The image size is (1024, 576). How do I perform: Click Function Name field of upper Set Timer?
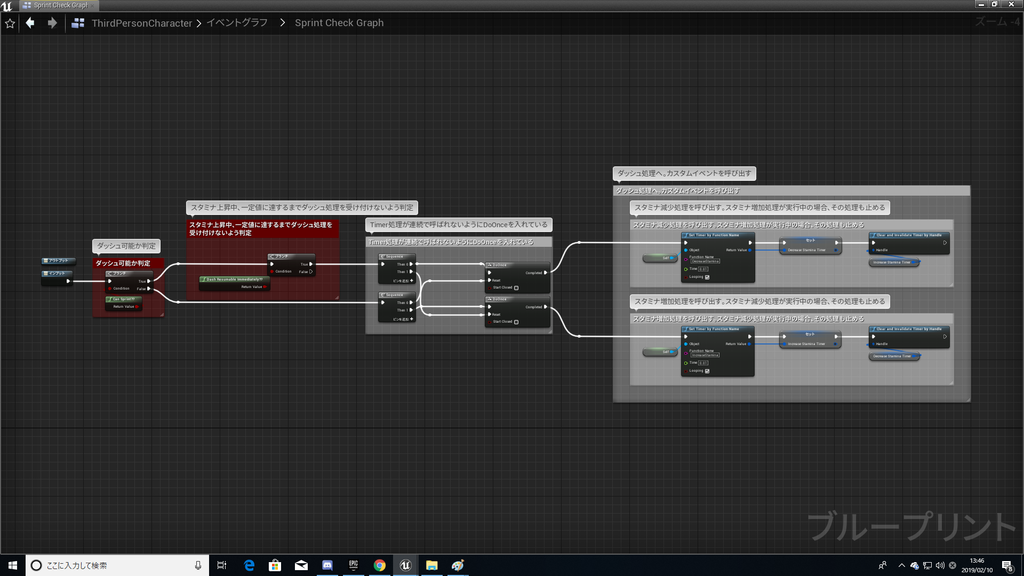coord(705,261)
